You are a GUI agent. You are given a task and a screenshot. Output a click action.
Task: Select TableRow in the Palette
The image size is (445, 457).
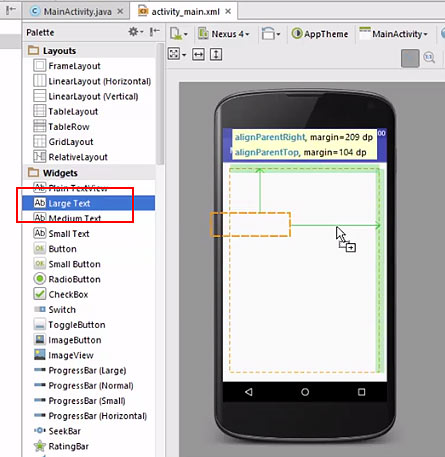pos(89,127)
